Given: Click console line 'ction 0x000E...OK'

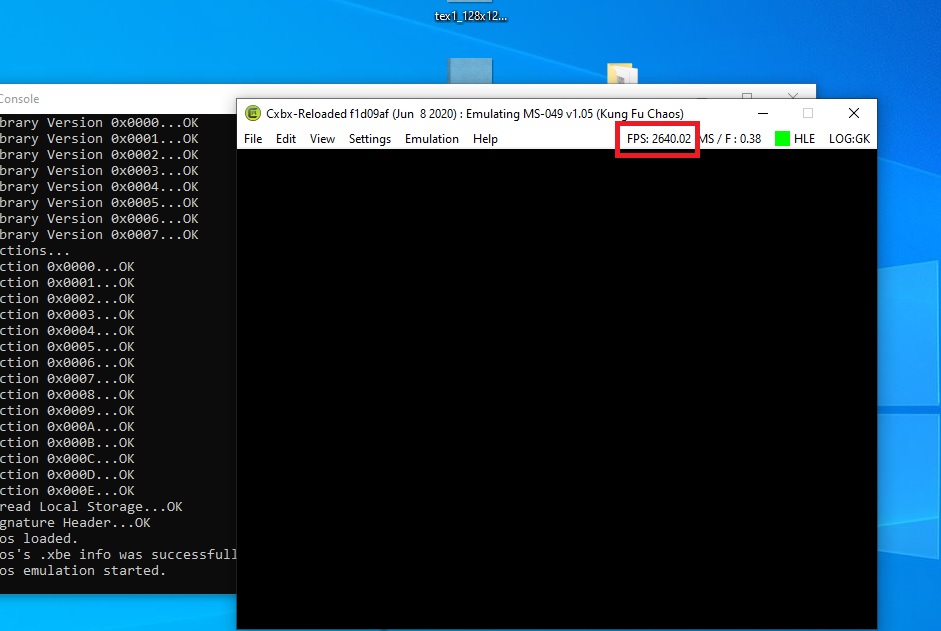Looking at the screenshot, I should click(x=67, y=491).
